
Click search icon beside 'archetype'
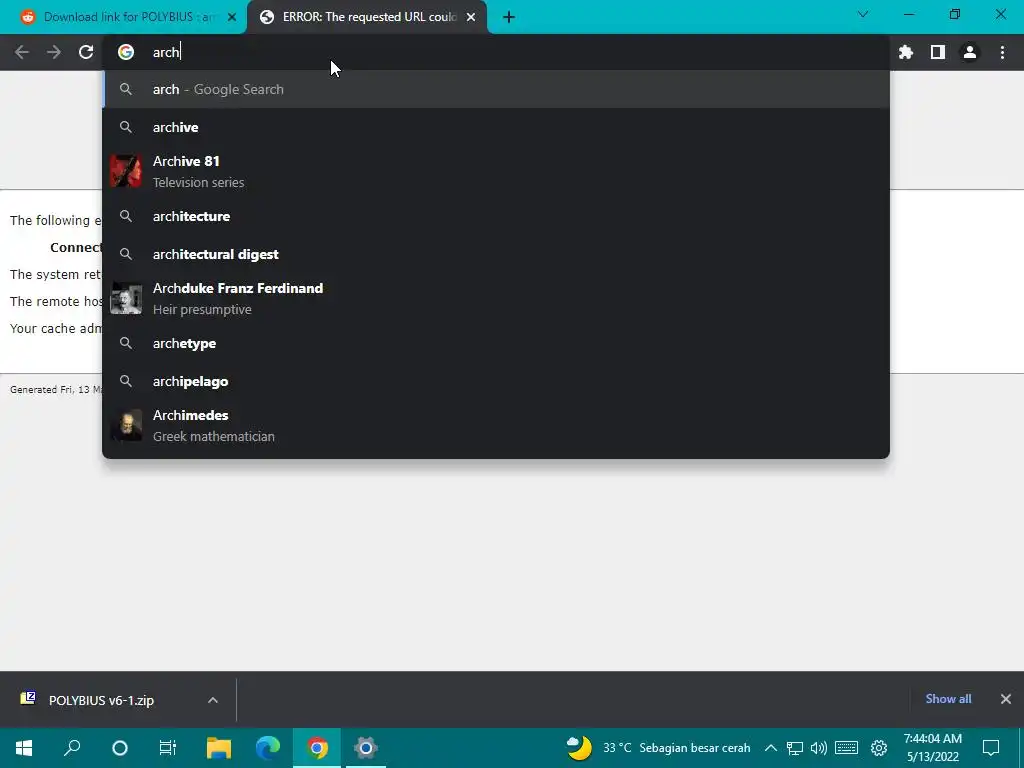point(126,344)
